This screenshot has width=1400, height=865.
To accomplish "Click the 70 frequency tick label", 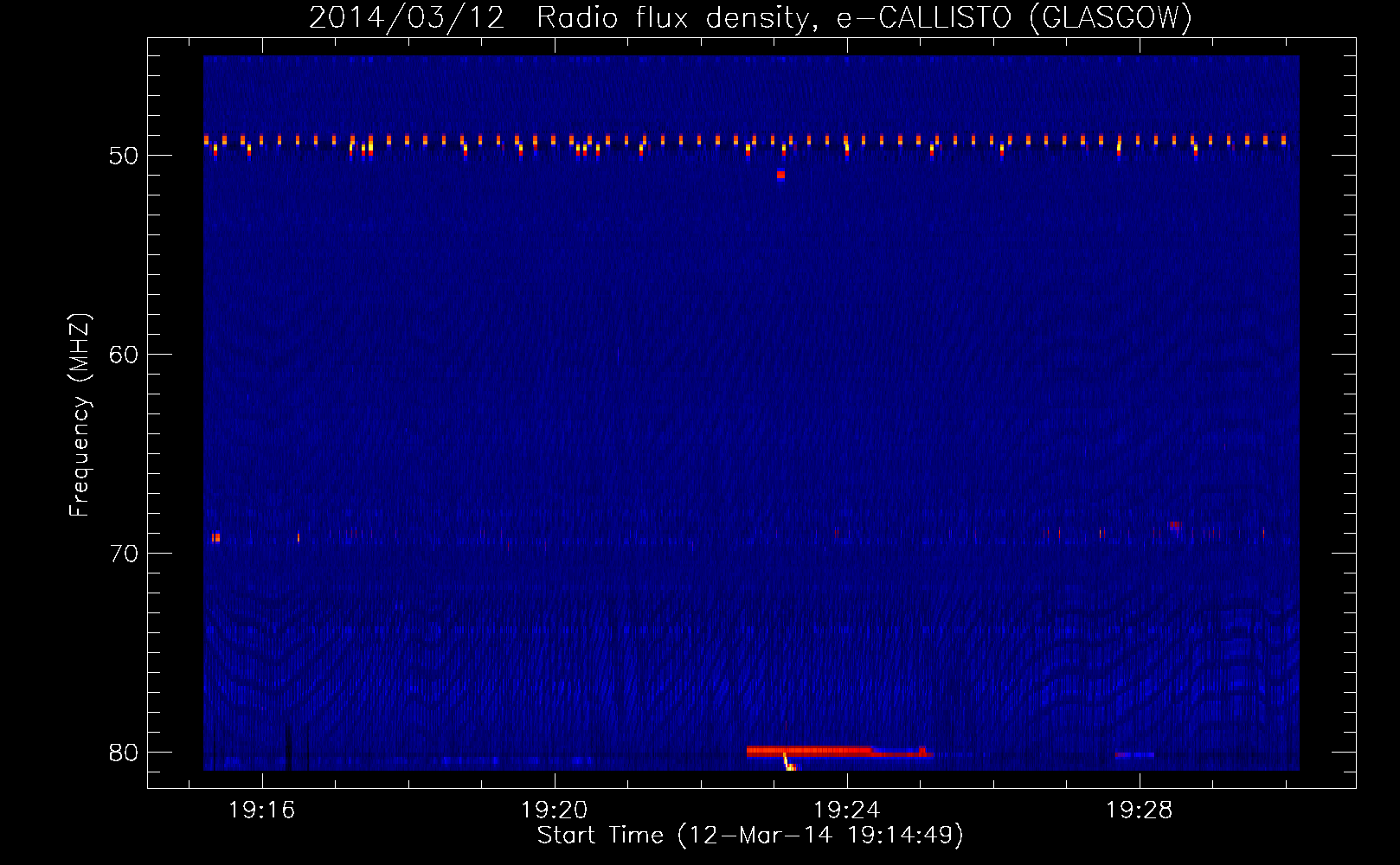I will [124, 554].
